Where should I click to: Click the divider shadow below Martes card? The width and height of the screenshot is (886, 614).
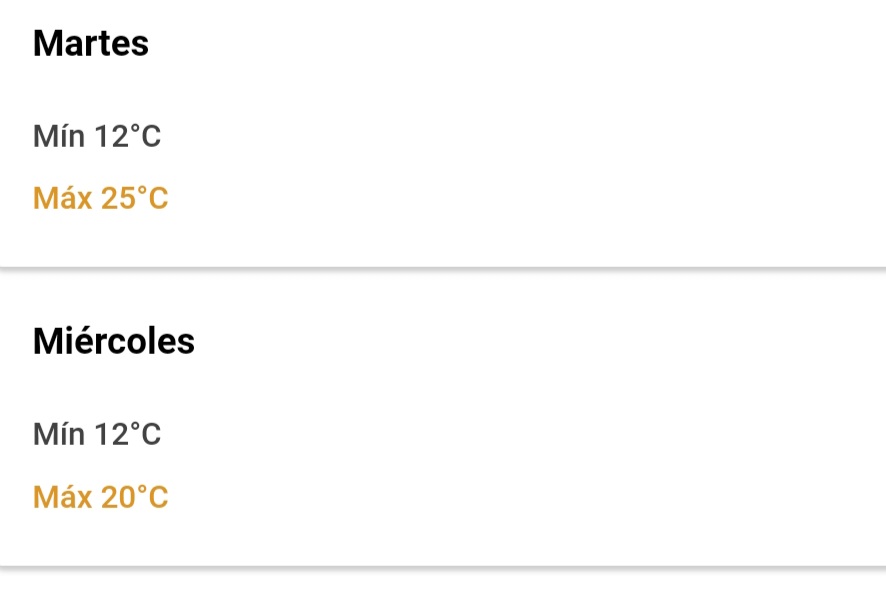coord(443,269)
